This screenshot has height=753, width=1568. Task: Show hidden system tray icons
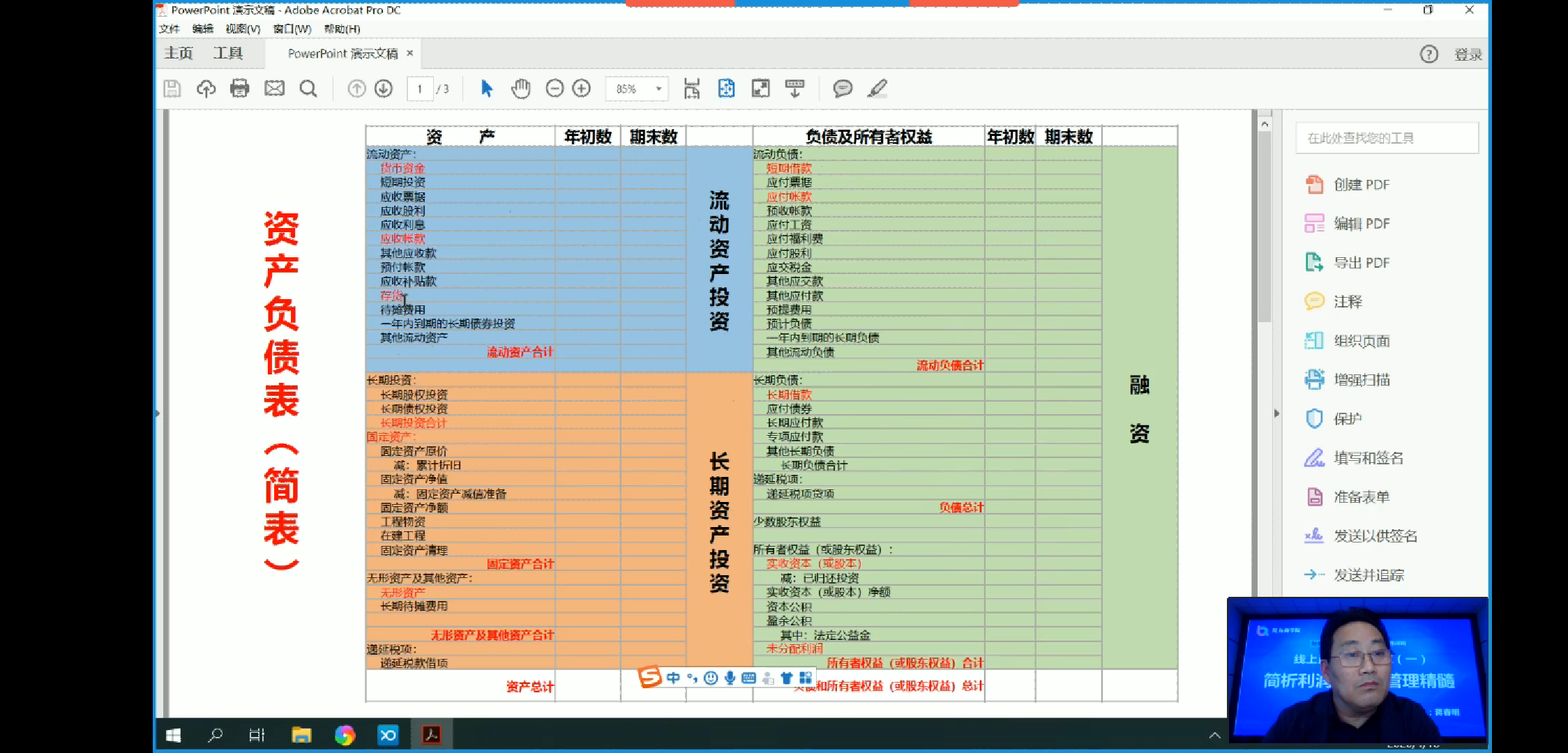[x=1214, y=736]
